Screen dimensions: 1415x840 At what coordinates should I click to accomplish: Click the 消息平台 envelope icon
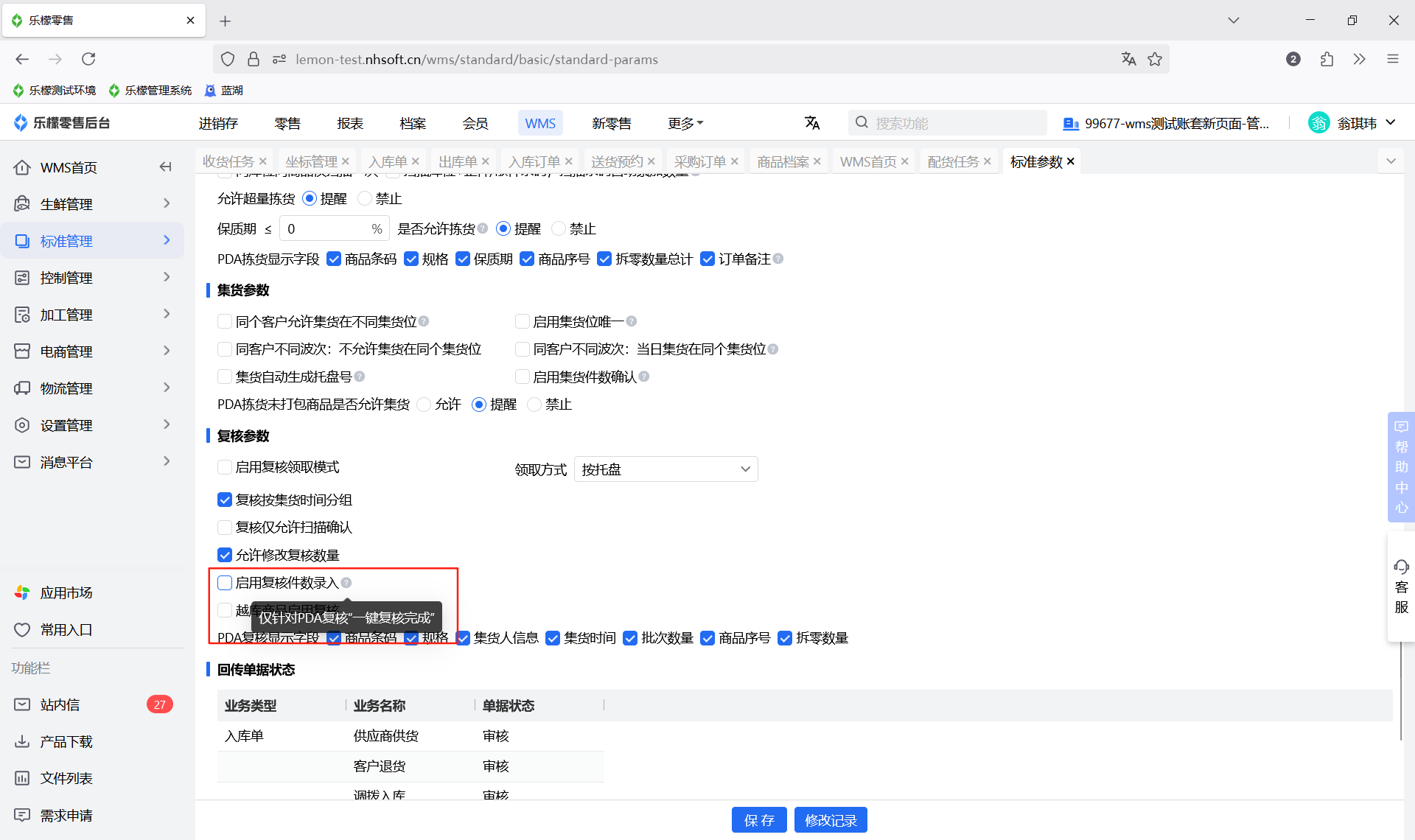pos(22,462)
